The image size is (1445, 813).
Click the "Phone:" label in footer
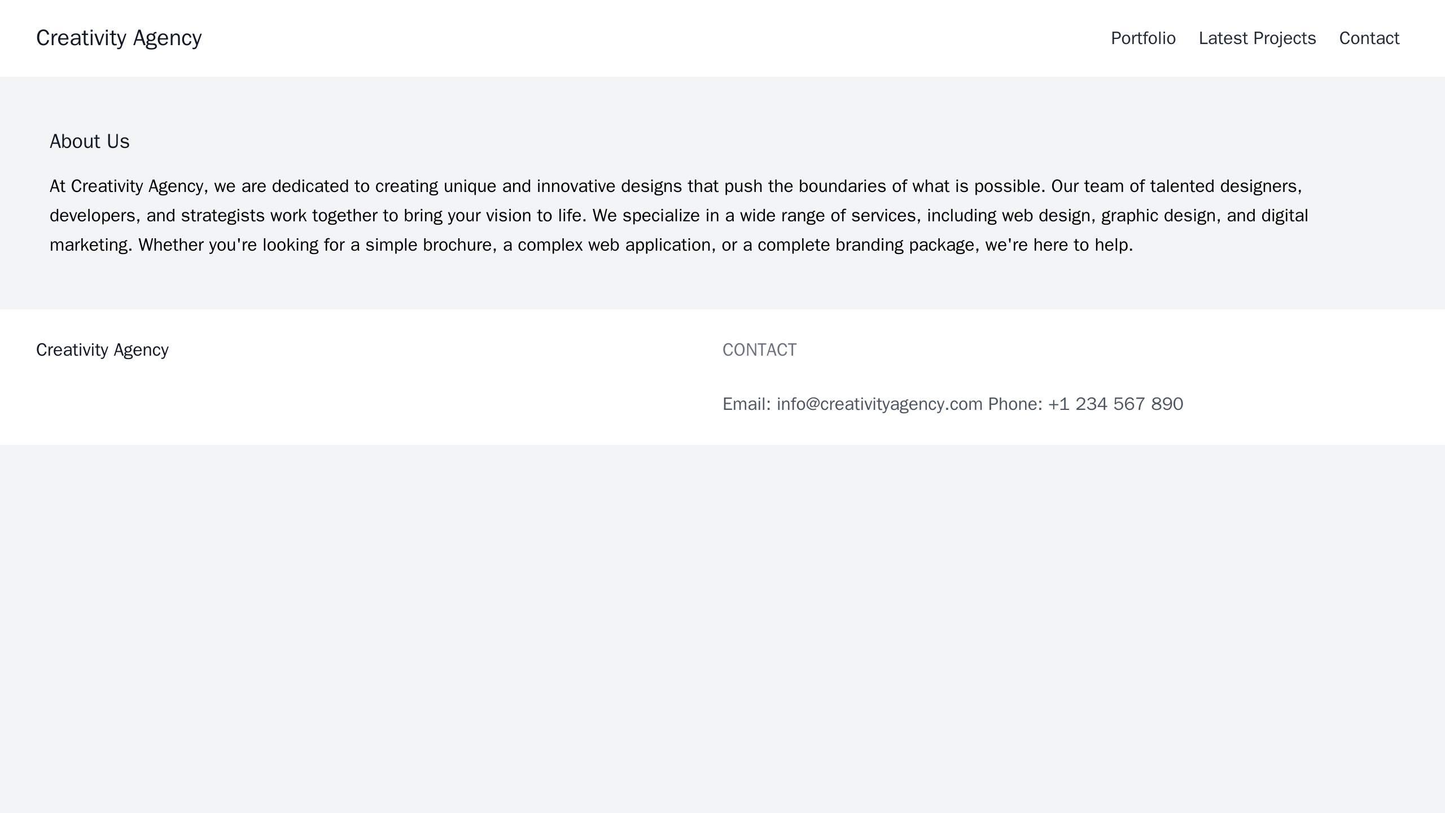pyautogui.click(x=1014, y=404)
